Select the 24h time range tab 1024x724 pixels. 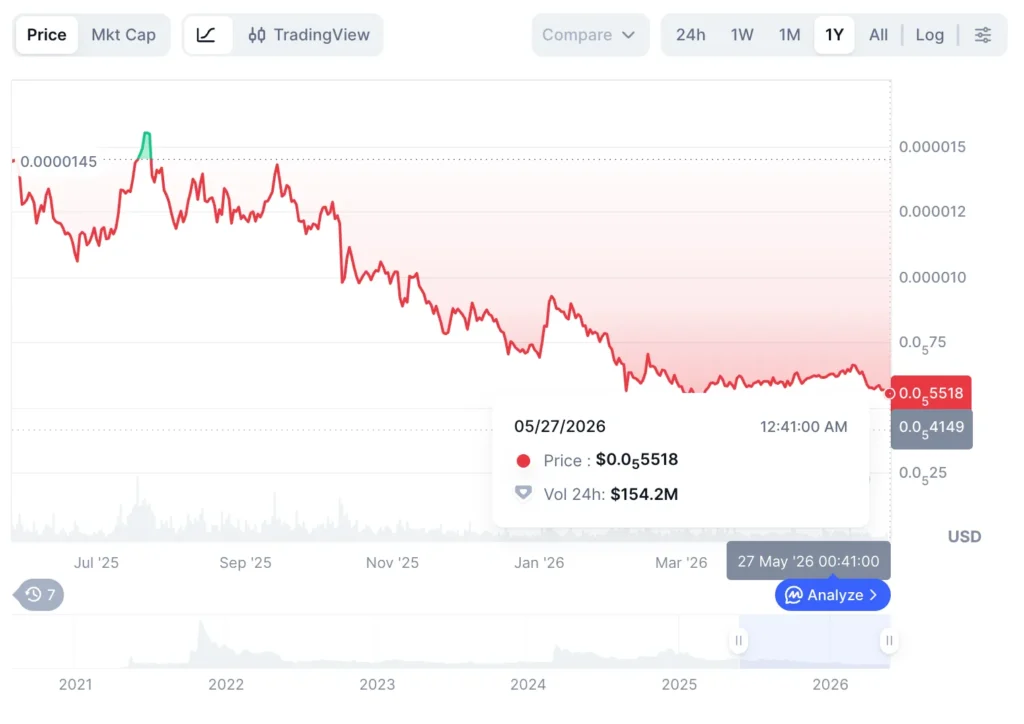(690, 35)
